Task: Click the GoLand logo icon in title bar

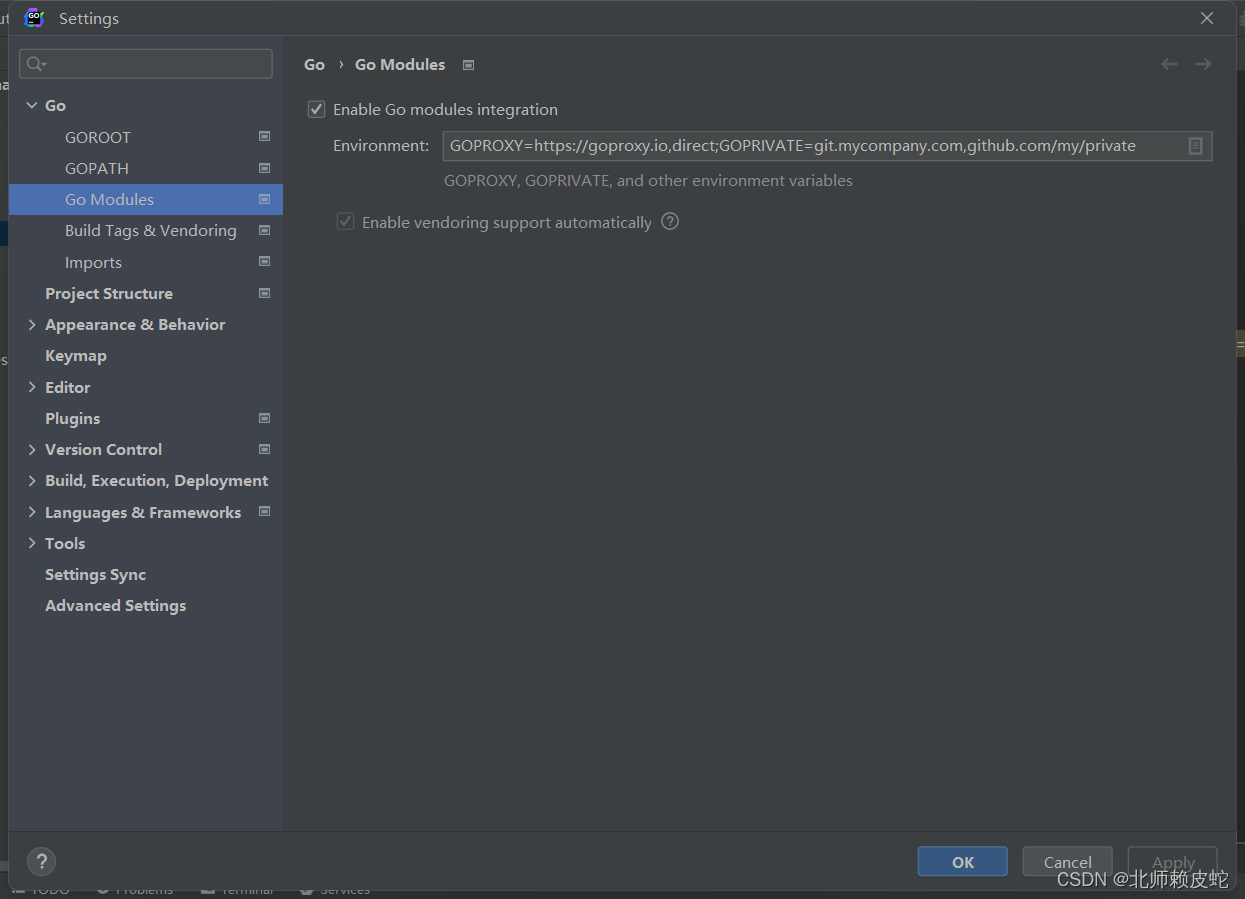Action: (x=34, y=18)
